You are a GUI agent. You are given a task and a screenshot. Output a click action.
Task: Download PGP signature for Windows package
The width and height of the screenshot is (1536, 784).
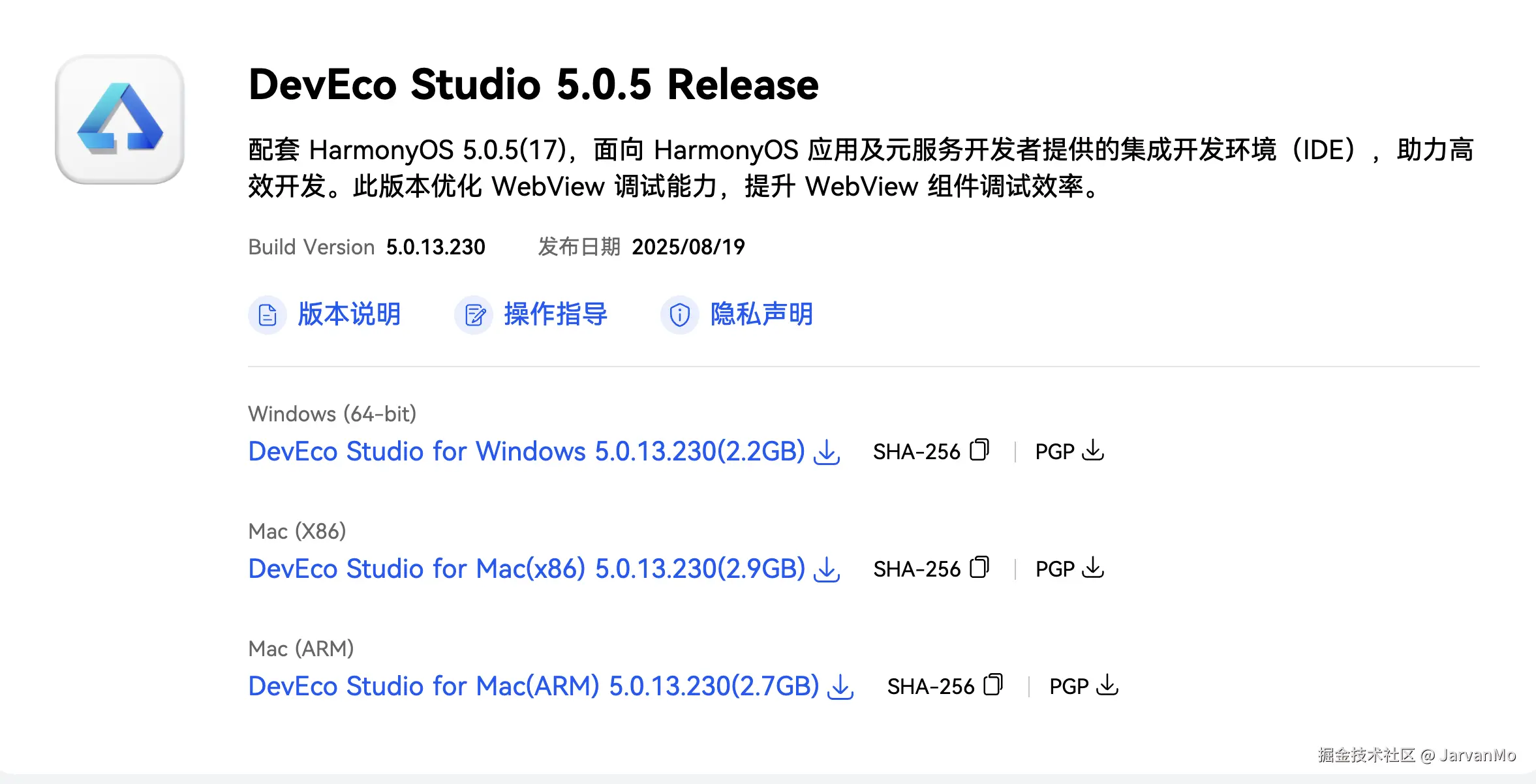[x=1093, y=450]
